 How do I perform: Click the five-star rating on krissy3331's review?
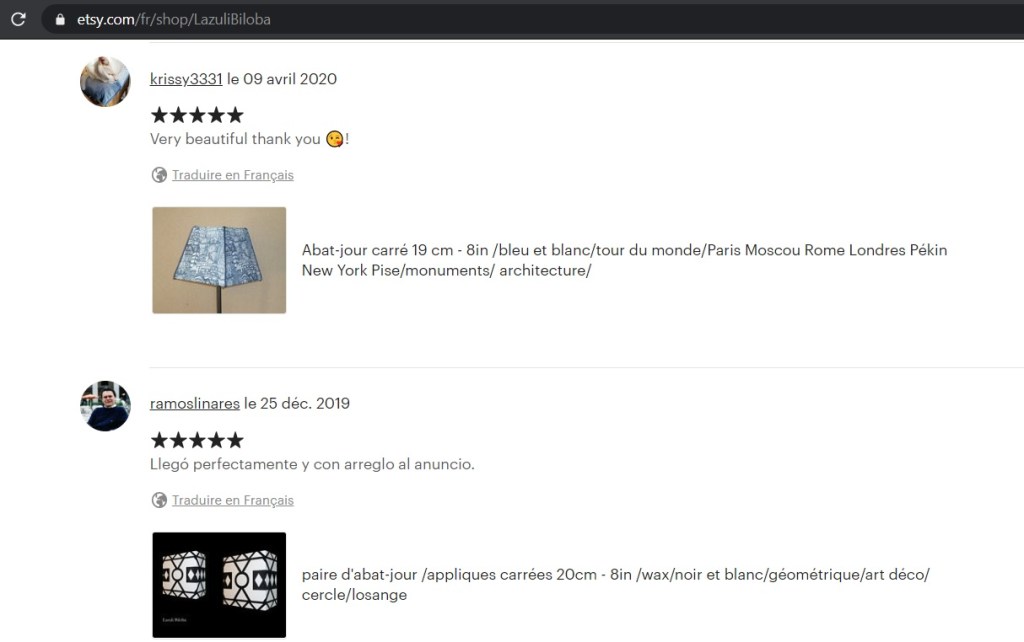coord(197,116)
